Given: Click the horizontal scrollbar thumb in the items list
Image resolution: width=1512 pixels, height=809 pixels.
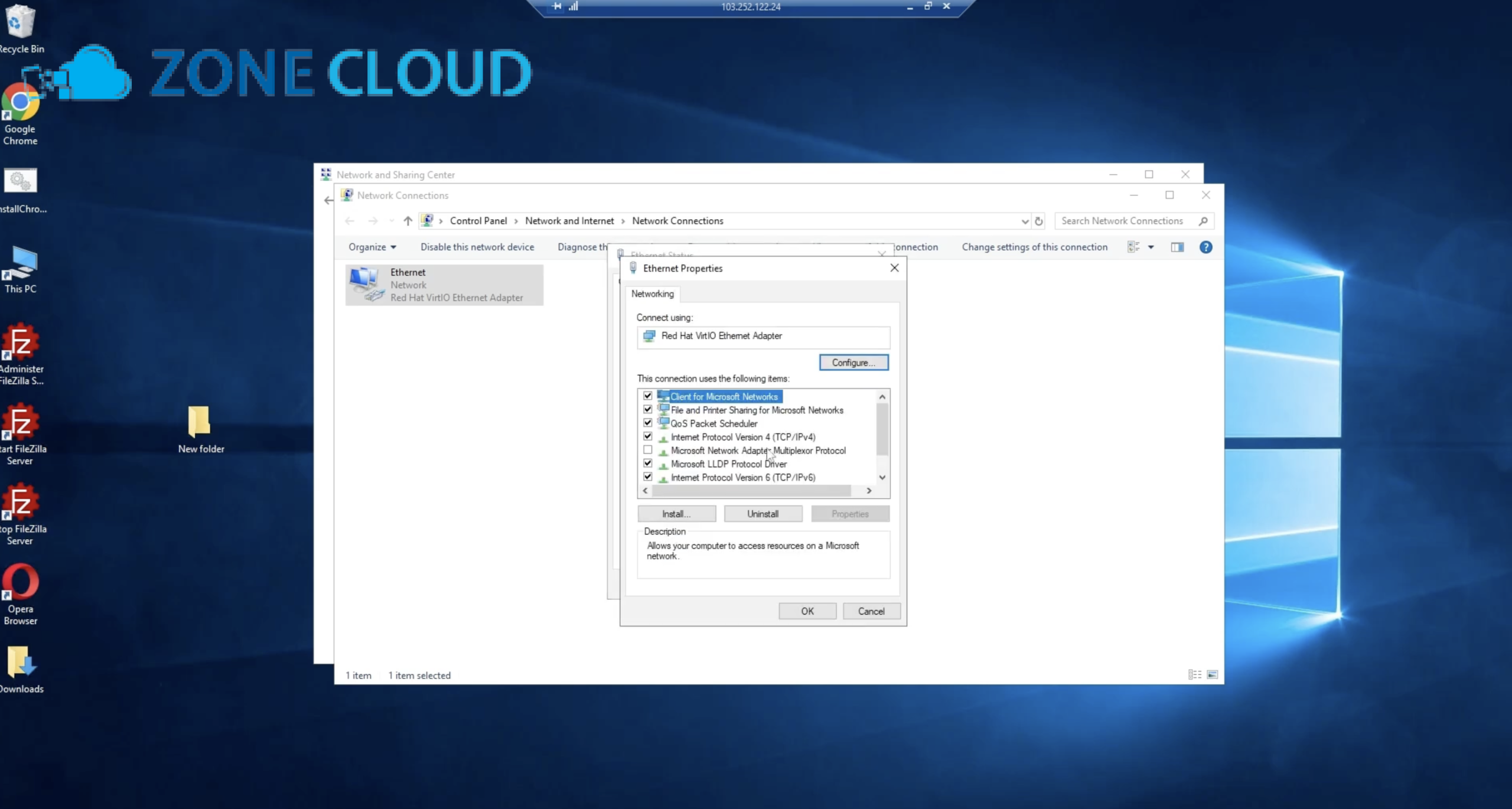Looking at the screenshot, I should tap(751, 491).
